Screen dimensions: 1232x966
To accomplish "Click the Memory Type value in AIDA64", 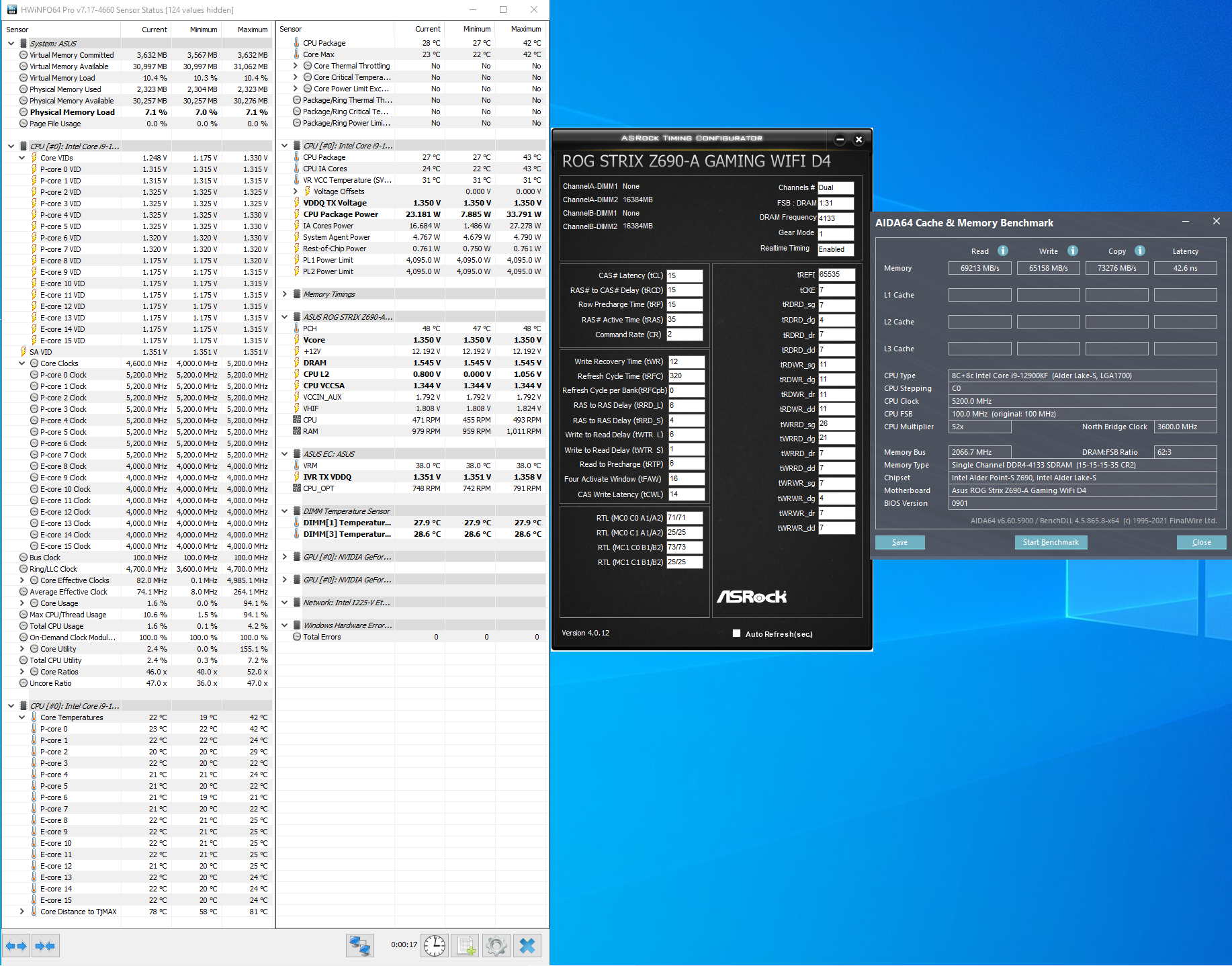I will (x=1082, y=465).
